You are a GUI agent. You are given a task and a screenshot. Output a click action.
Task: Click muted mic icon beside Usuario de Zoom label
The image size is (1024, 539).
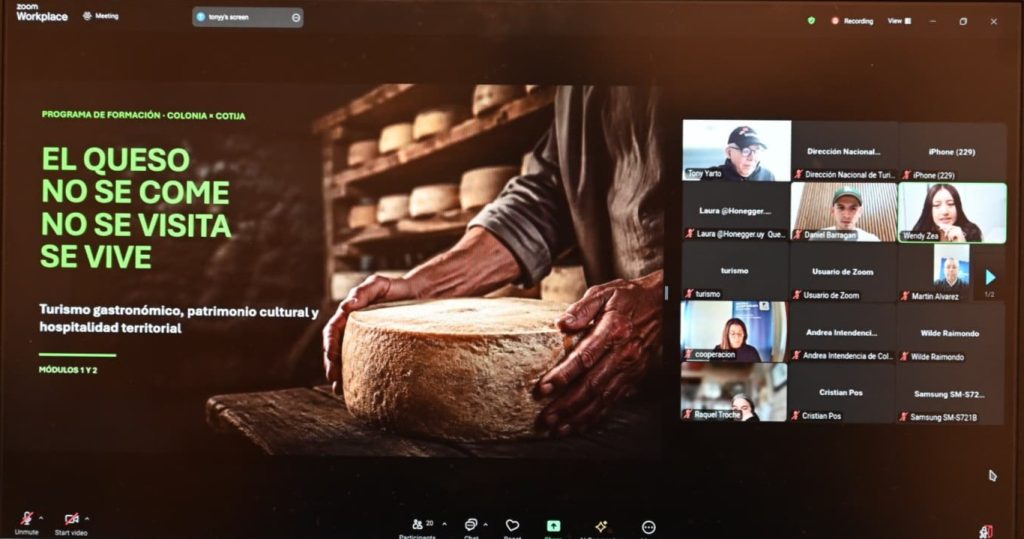click(x=797, y=295)
